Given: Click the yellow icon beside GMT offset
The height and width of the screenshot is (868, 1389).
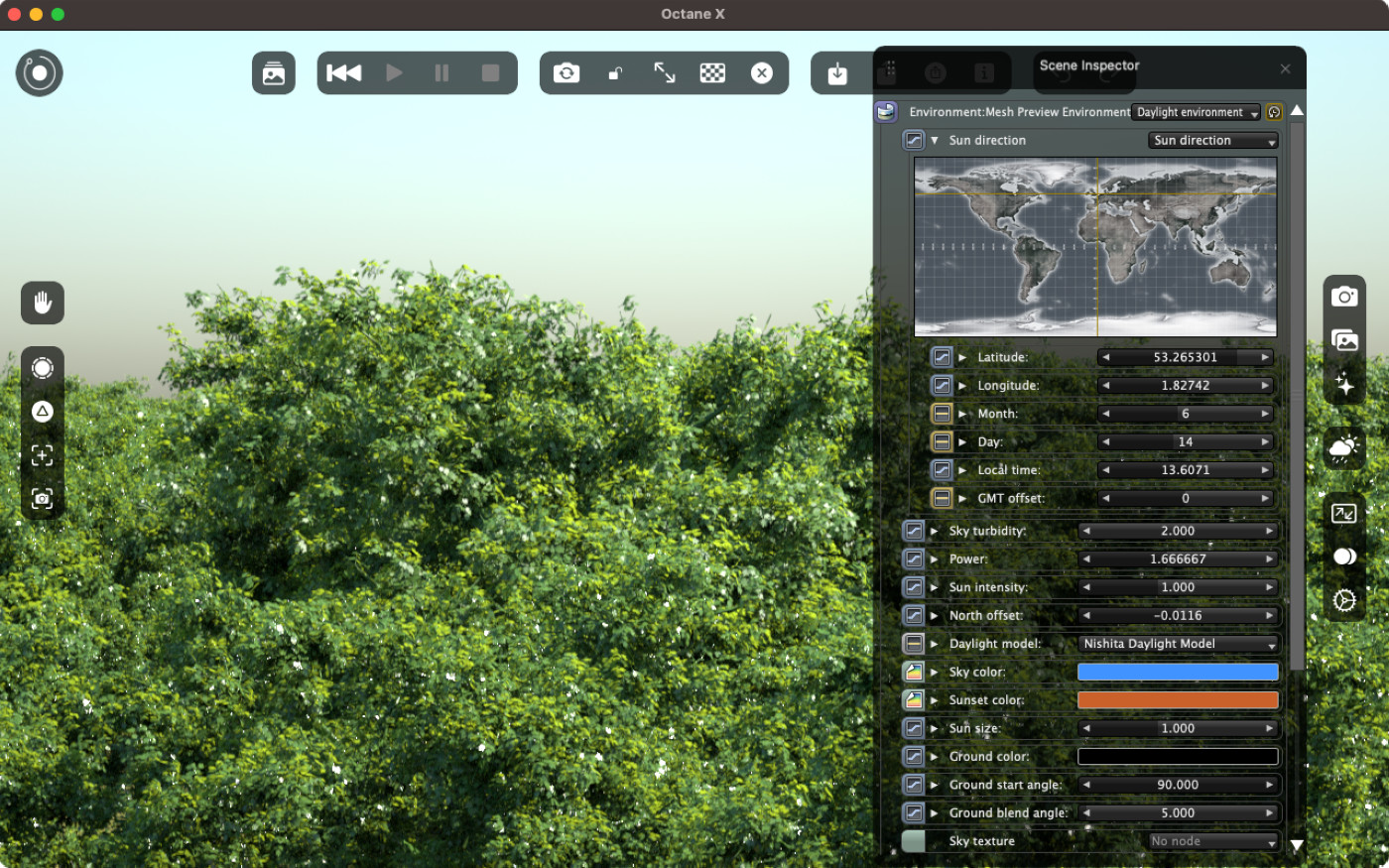Looking at the screenshot, I should (942, 498).
